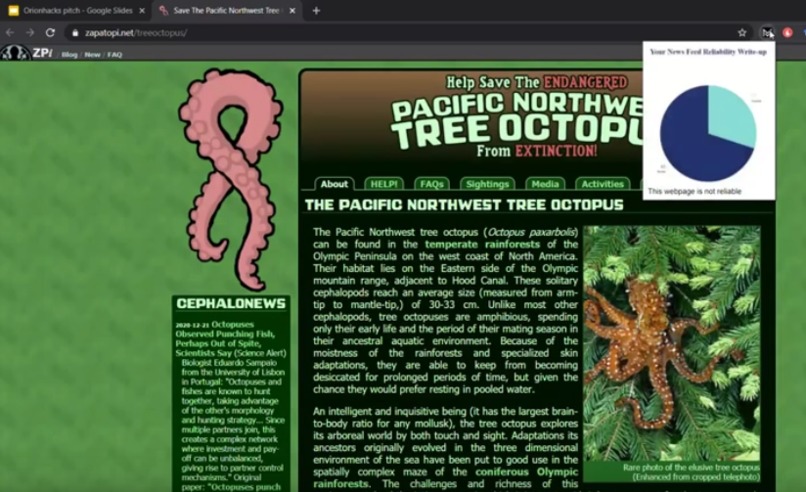Open the Media tab
Viewport: 806px width, 492px height.
pos(545,184)
